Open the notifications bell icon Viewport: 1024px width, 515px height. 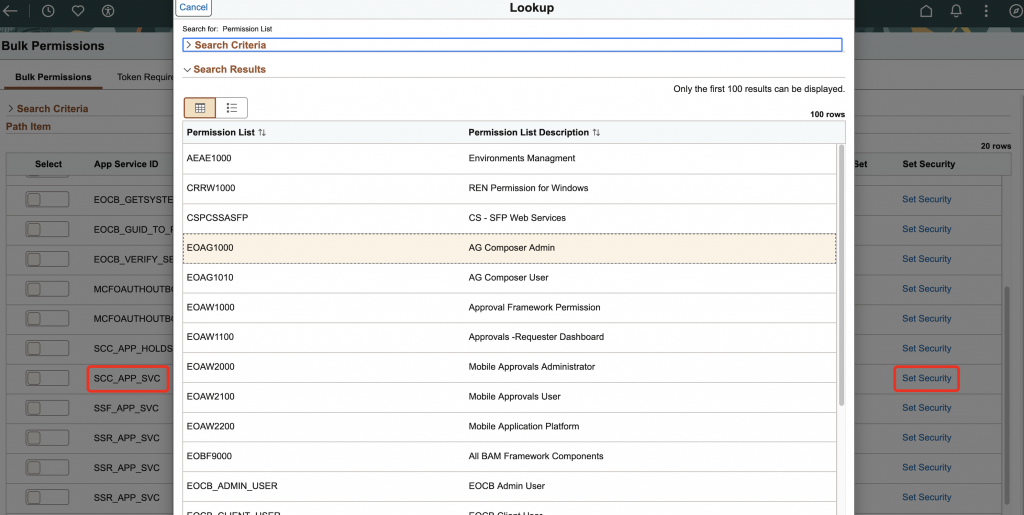956,11
